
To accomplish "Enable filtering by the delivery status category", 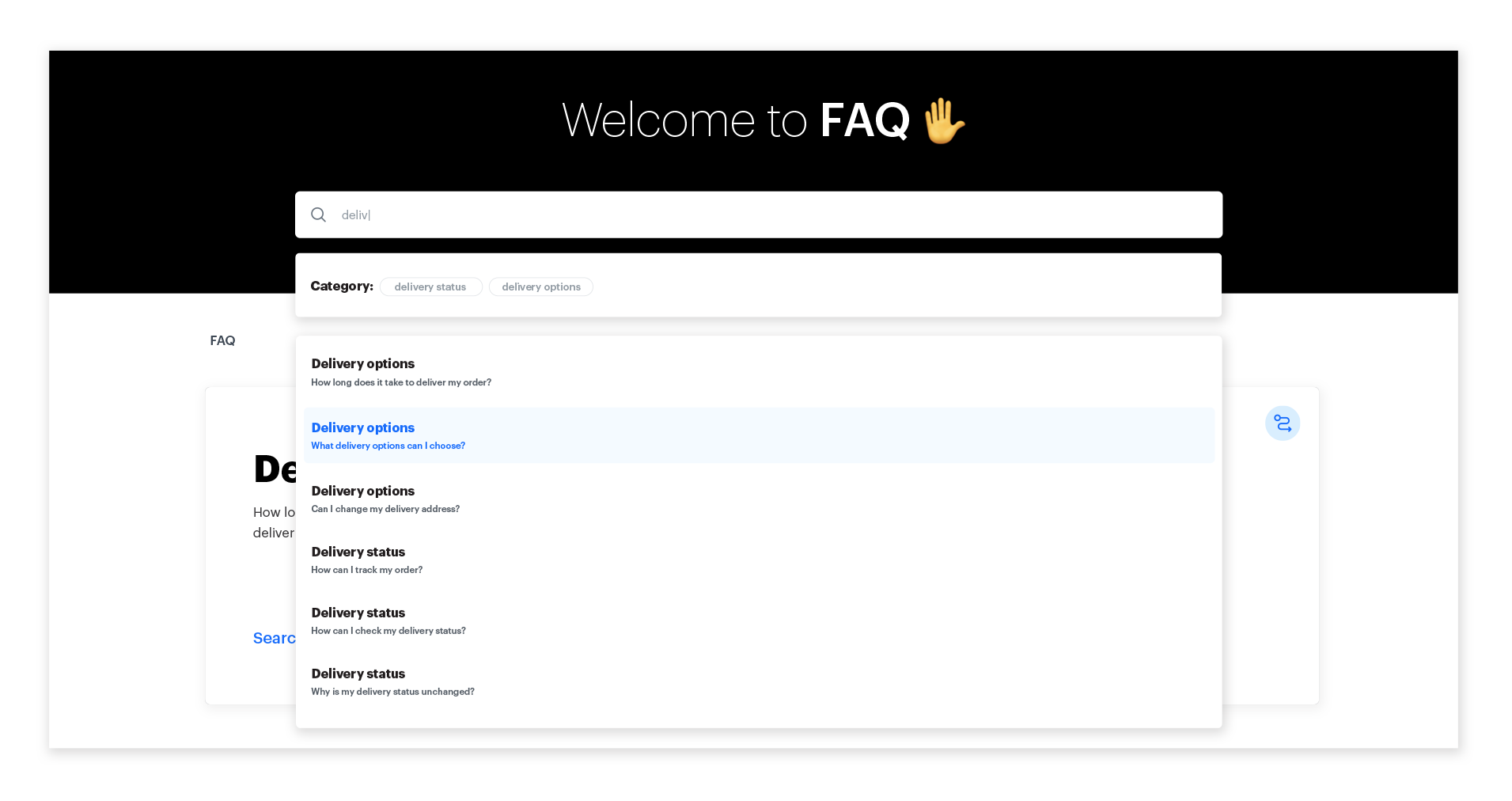I will click(430, 287).
